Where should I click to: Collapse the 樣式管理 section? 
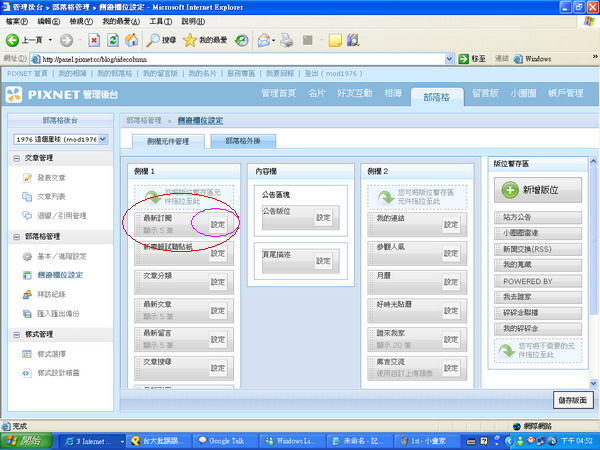click(x=16, y=335)
